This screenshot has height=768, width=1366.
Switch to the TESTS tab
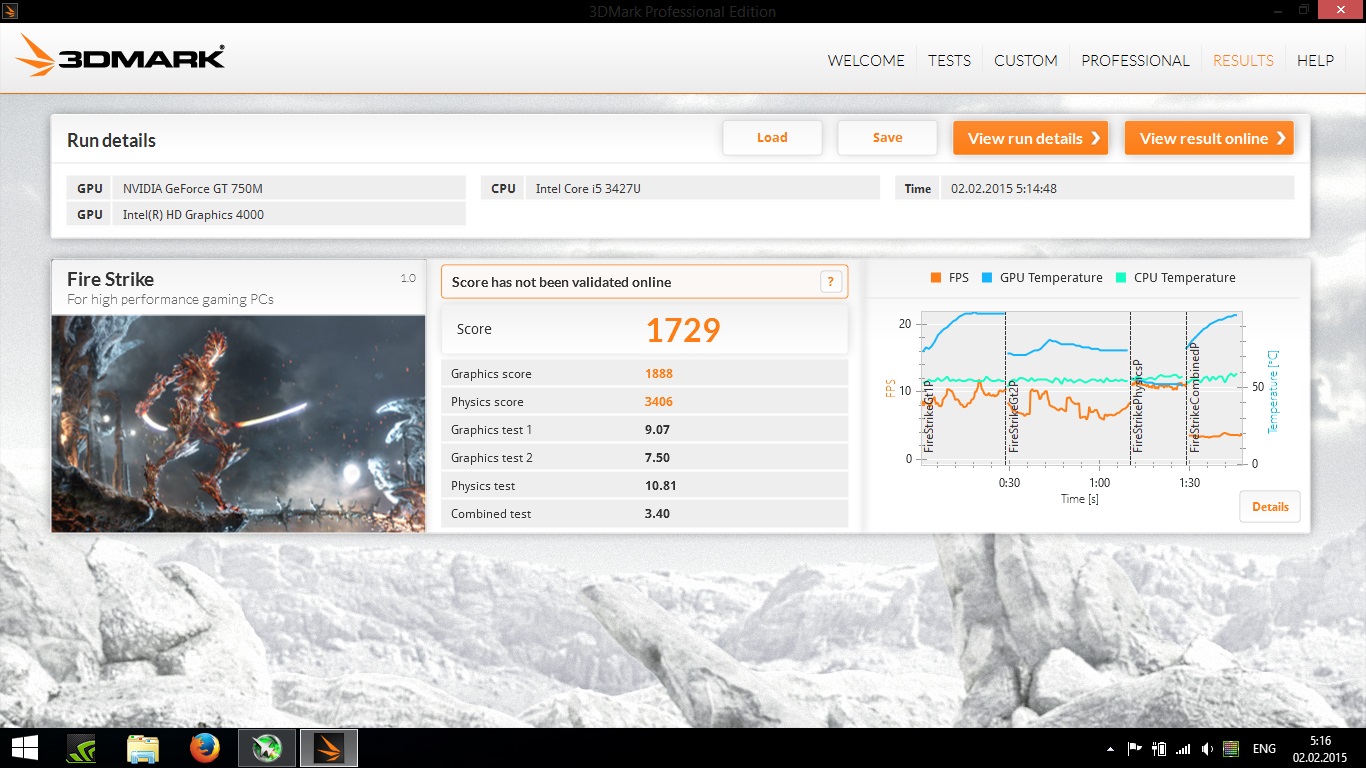tap(949, 60)
